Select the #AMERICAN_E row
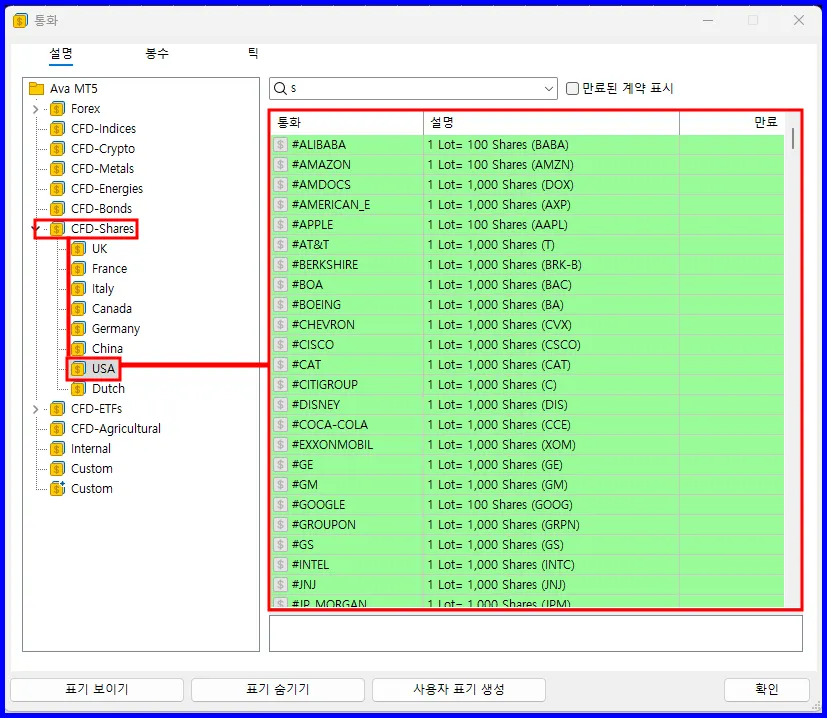Viewport: 827px width, 718px height. (x=528, y=205)
